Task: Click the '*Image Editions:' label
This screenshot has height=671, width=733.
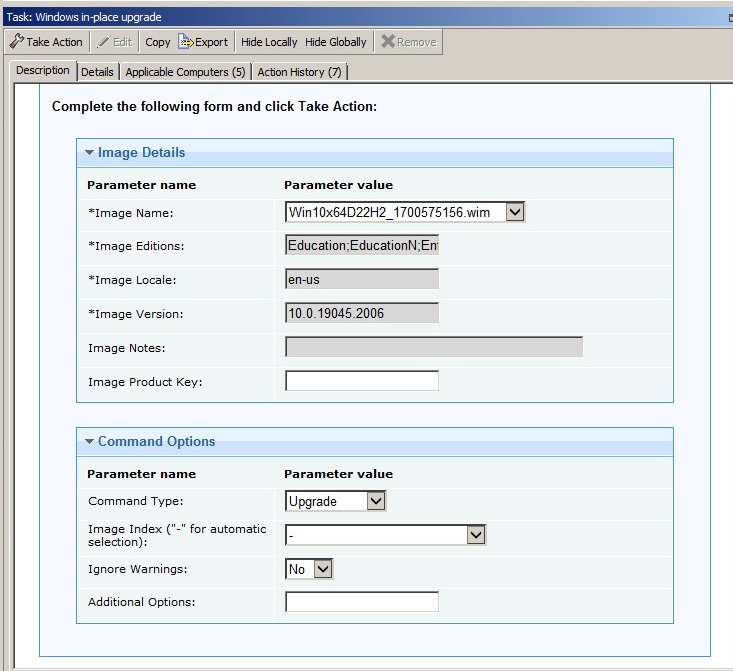Action: coord(136,246)
